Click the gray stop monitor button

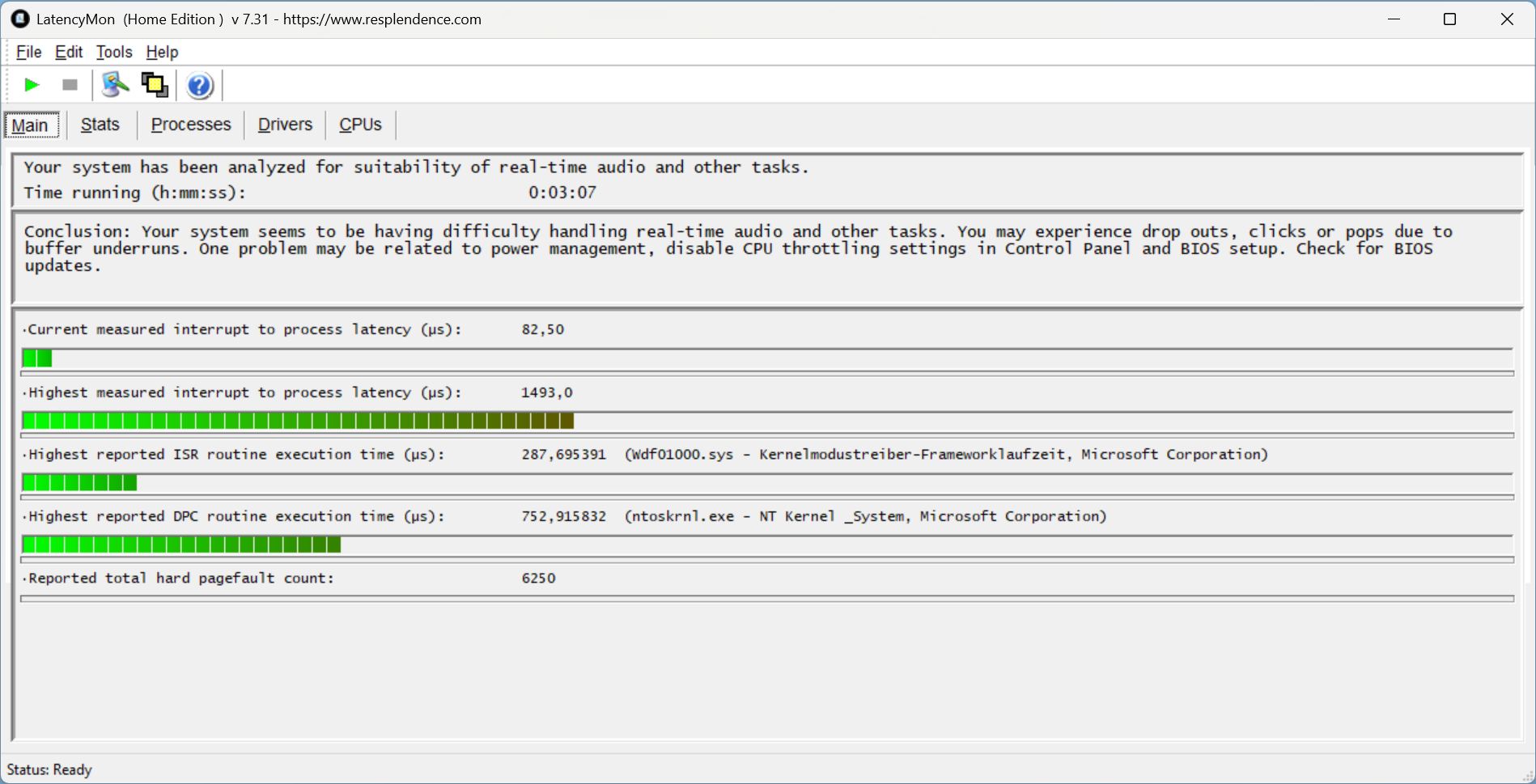pyautogui.click(x=70, y=85)
